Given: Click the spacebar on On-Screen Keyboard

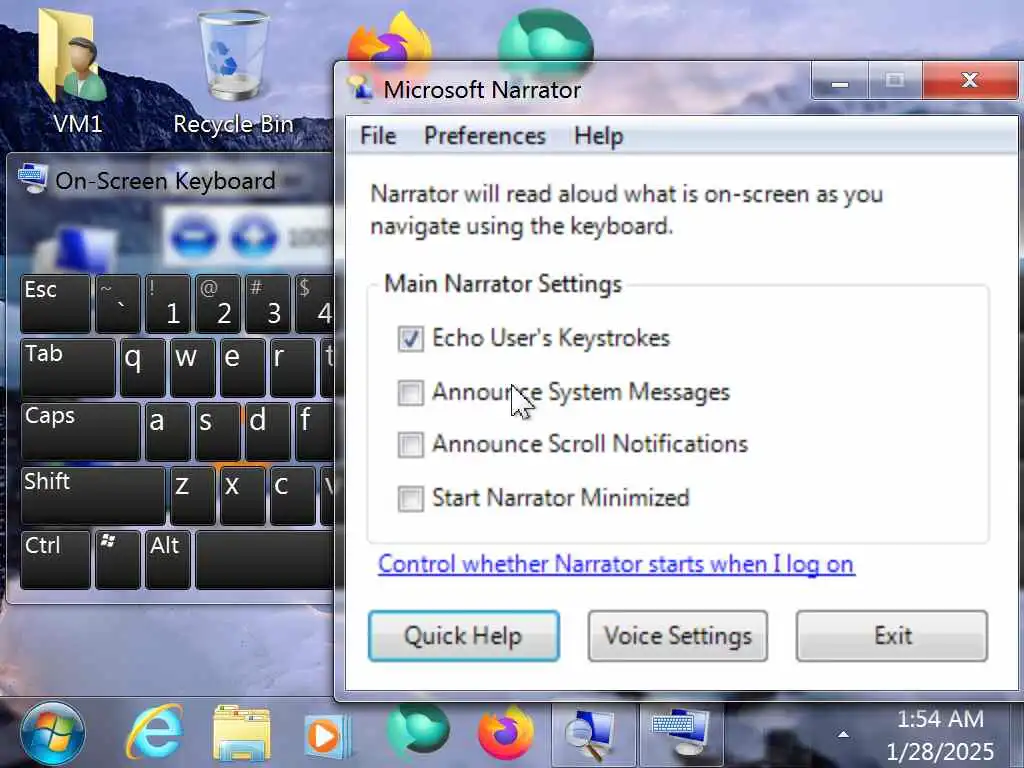Looking at the screenshot, I should [264, 560].
